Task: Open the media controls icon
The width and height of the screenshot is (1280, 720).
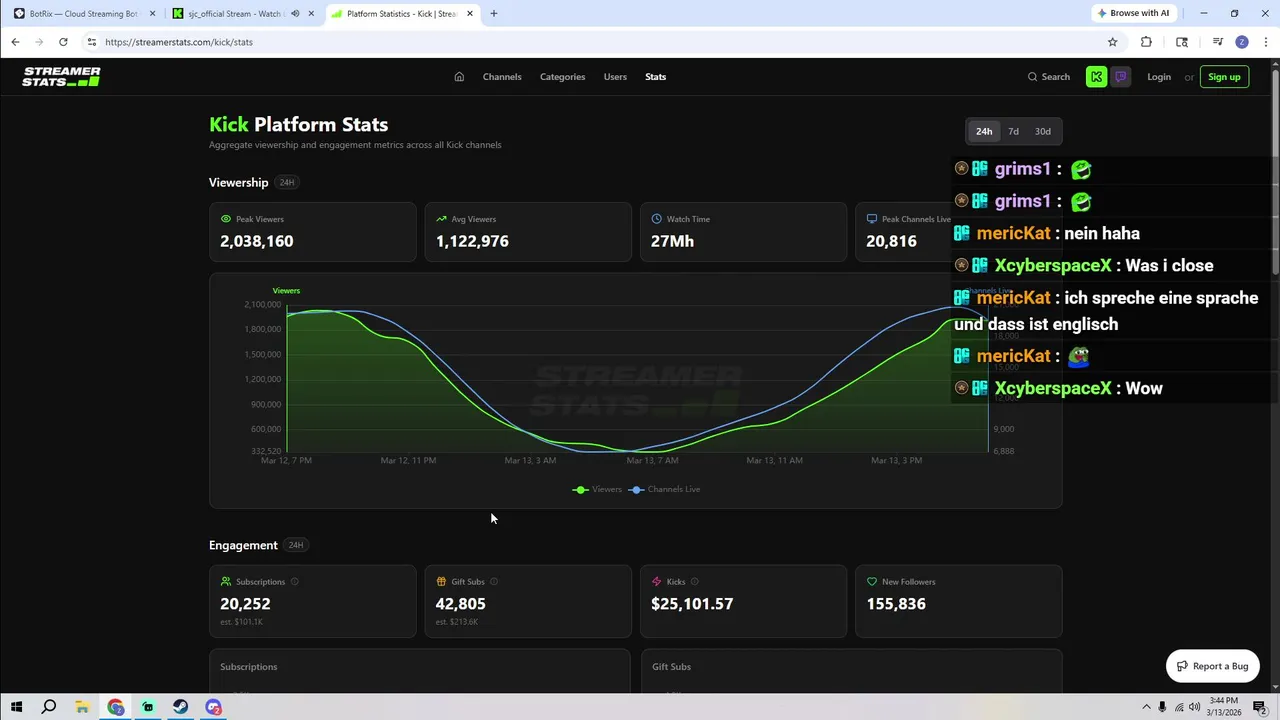Action: 1218,42
